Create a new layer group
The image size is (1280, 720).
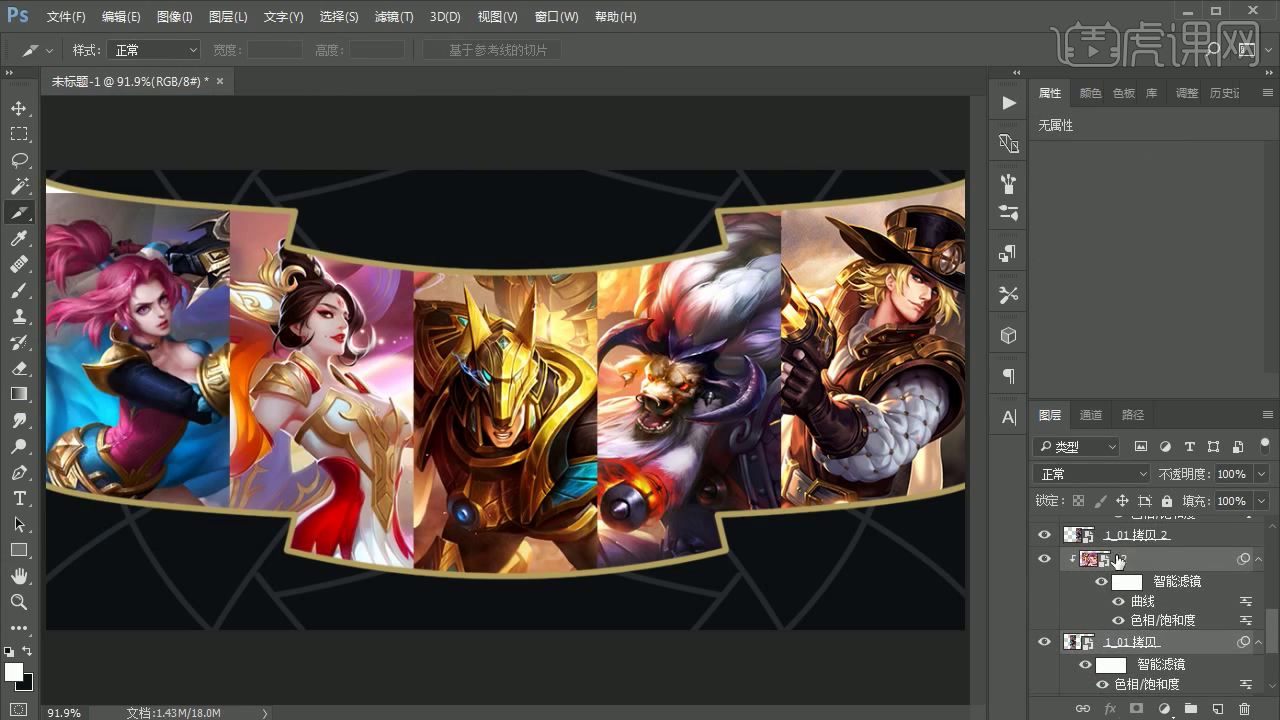[1190, 709]
